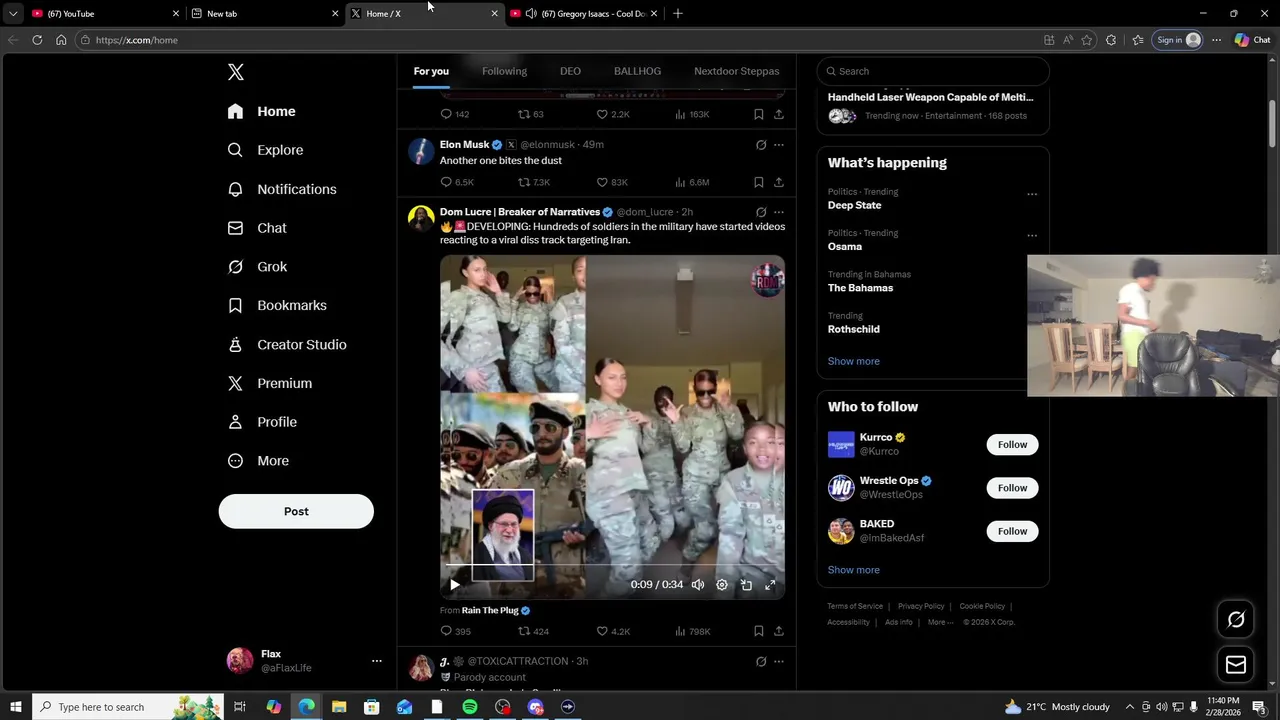Viewport: 1280px width, 720px height.
Task: Open Notifications in the left sidebar
Action: point(282,189)
